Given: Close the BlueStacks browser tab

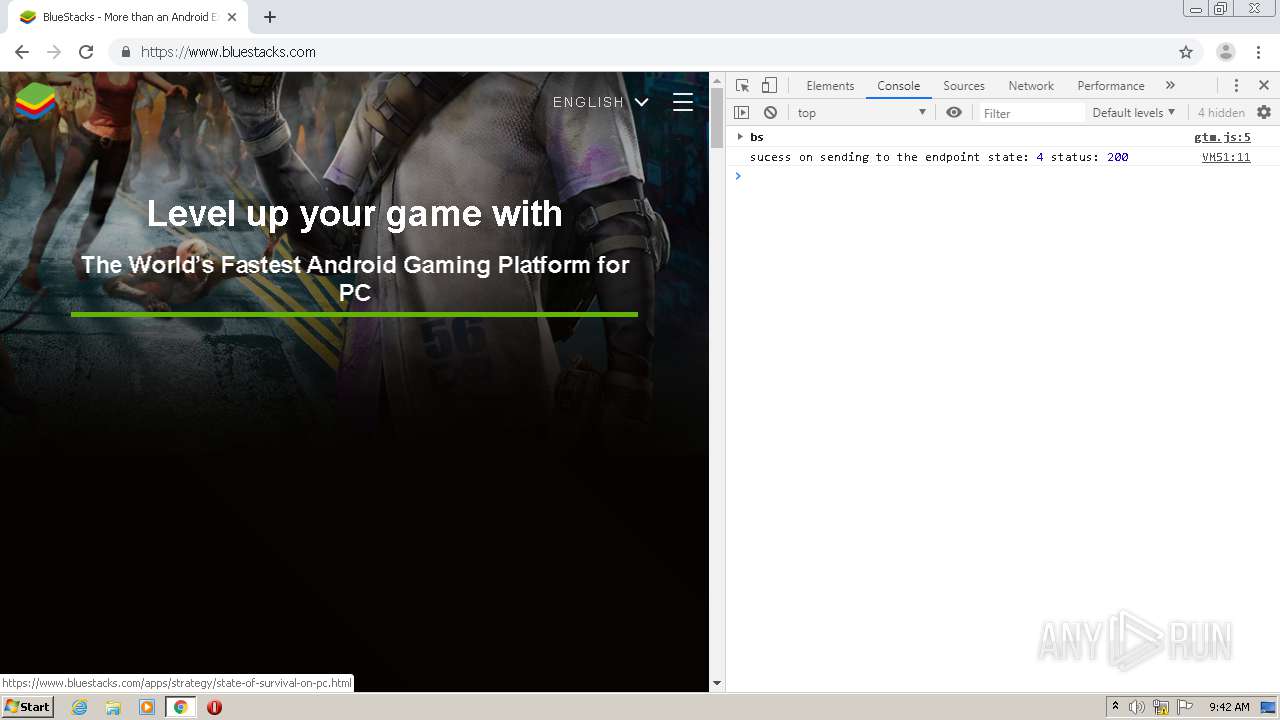Looking at the screenshot, I should pos(232,17).
